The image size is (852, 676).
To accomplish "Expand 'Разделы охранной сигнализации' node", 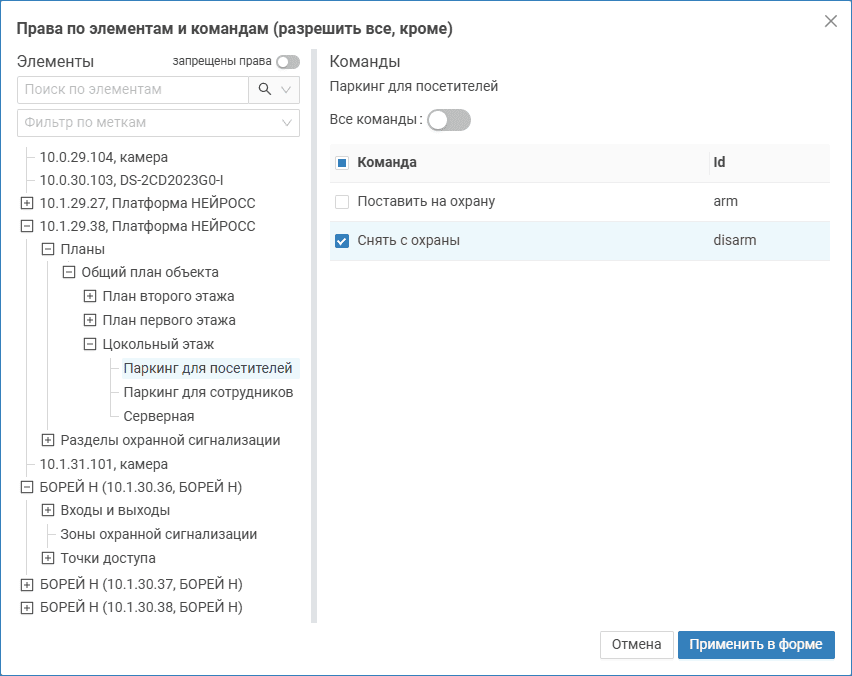I will coord(48,441).
